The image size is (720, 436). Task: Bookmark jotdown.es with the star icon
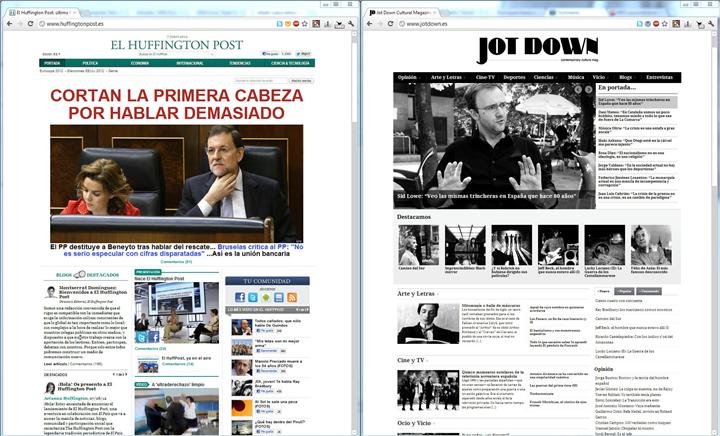coord(664,24)
